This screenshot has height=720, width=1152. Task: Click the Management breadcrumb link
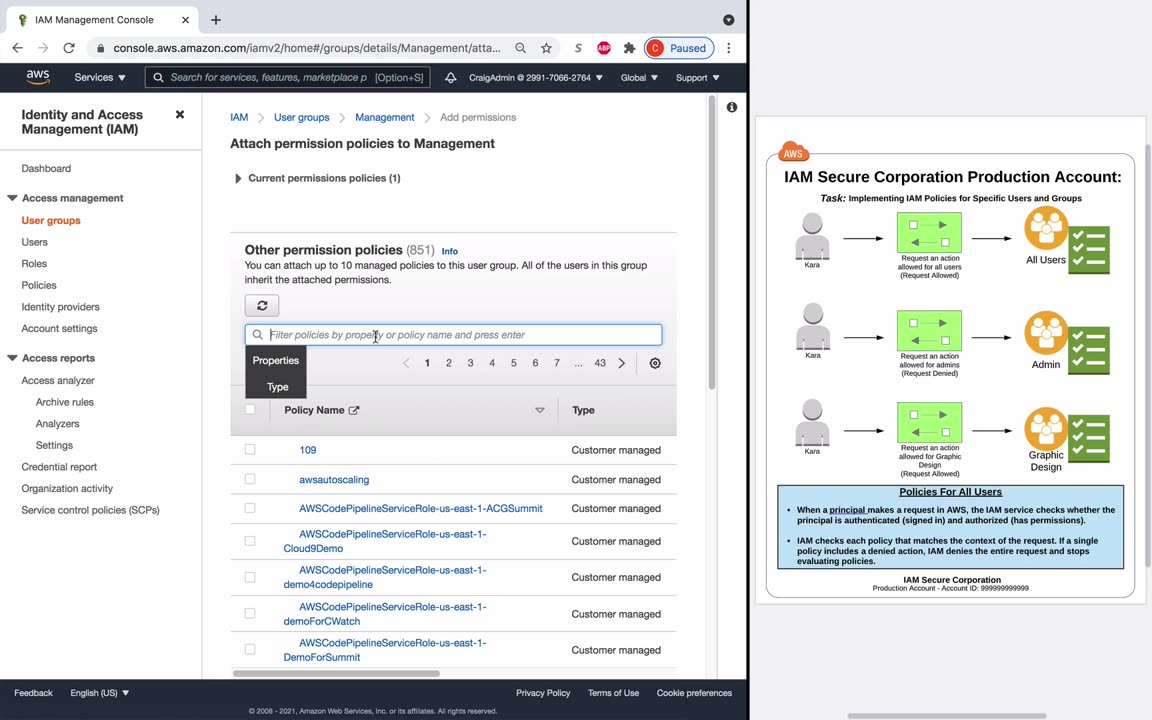[384, 118]
